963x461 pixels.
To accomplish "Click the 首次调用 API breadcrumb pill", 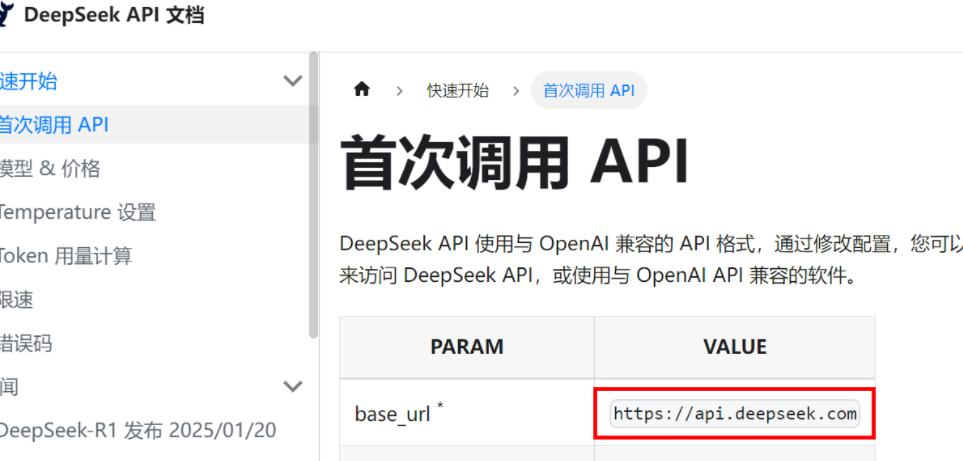I will click(x=588, y=90).
